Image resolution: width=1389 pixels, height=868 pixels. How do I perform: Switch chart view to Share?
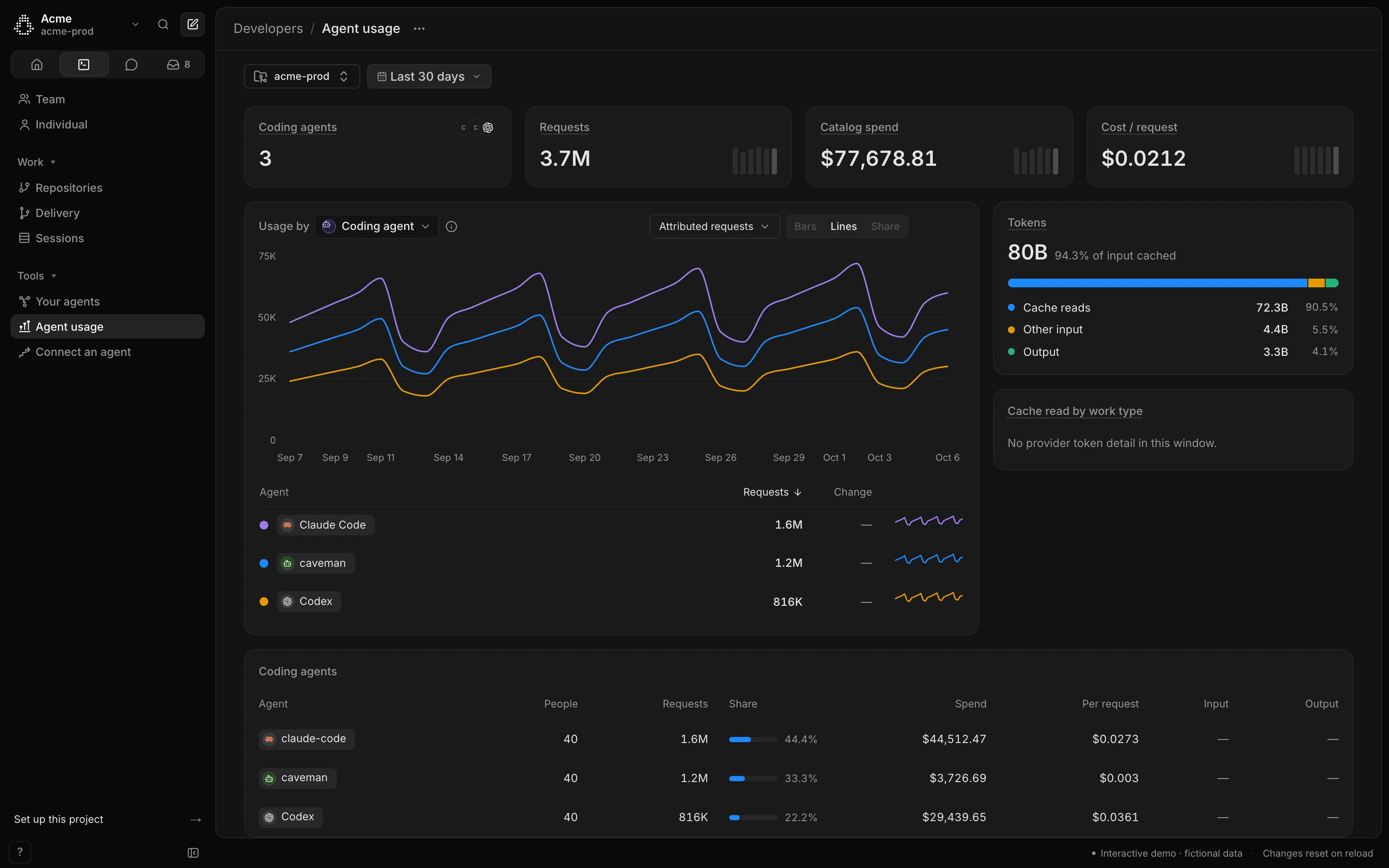885,226
